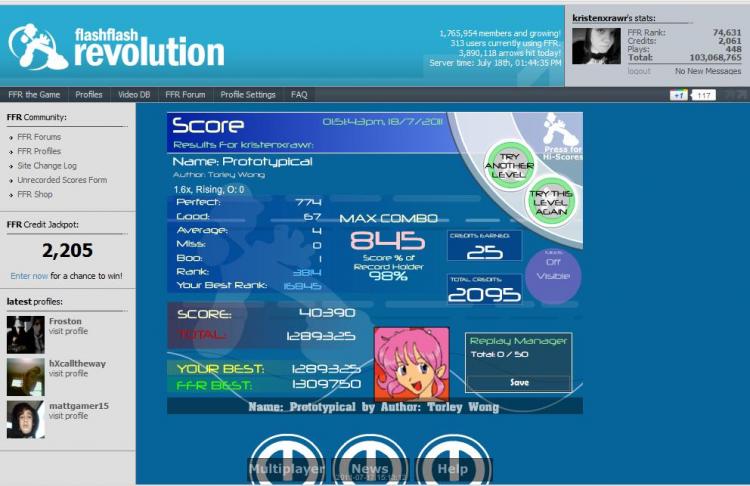Visit Froston's profile link

click(x=68, y=331)
